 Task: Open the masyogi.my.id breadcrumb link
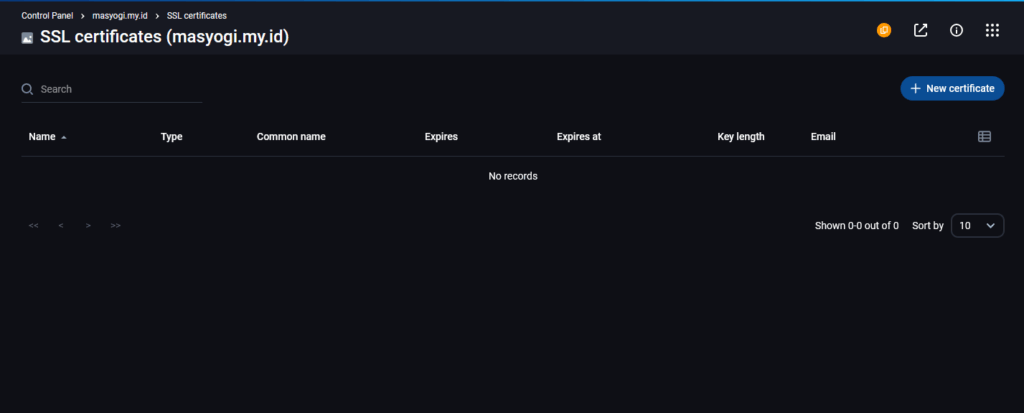pyautogui.click(x=119, y=15)
